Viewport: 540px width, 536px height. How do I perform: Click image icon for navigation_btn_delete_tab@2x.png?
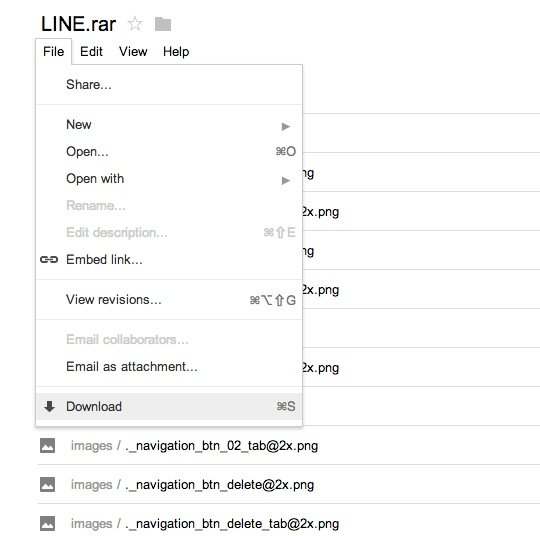pyautogui.click(x=47, y=523)
